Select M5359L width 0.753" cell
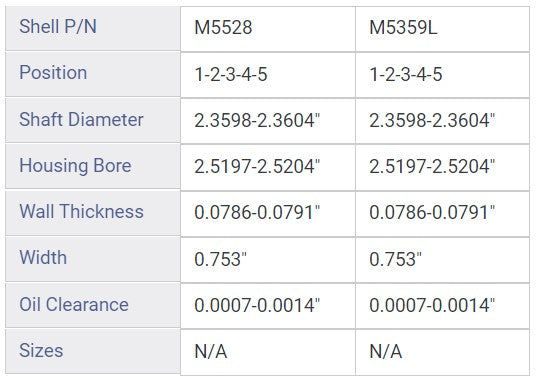 point(442,260)
